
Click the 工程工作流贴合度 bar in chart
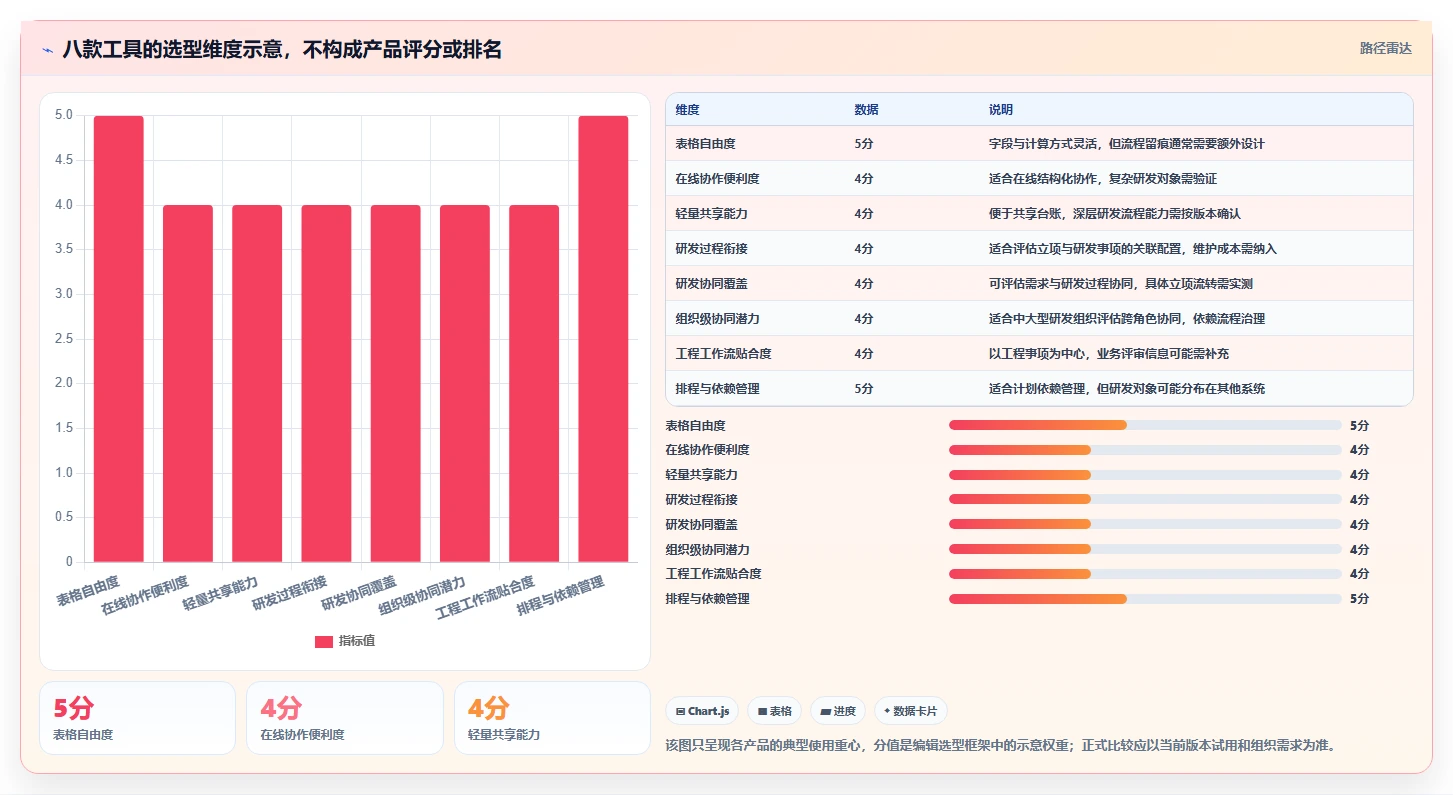[x=534, y=383]
